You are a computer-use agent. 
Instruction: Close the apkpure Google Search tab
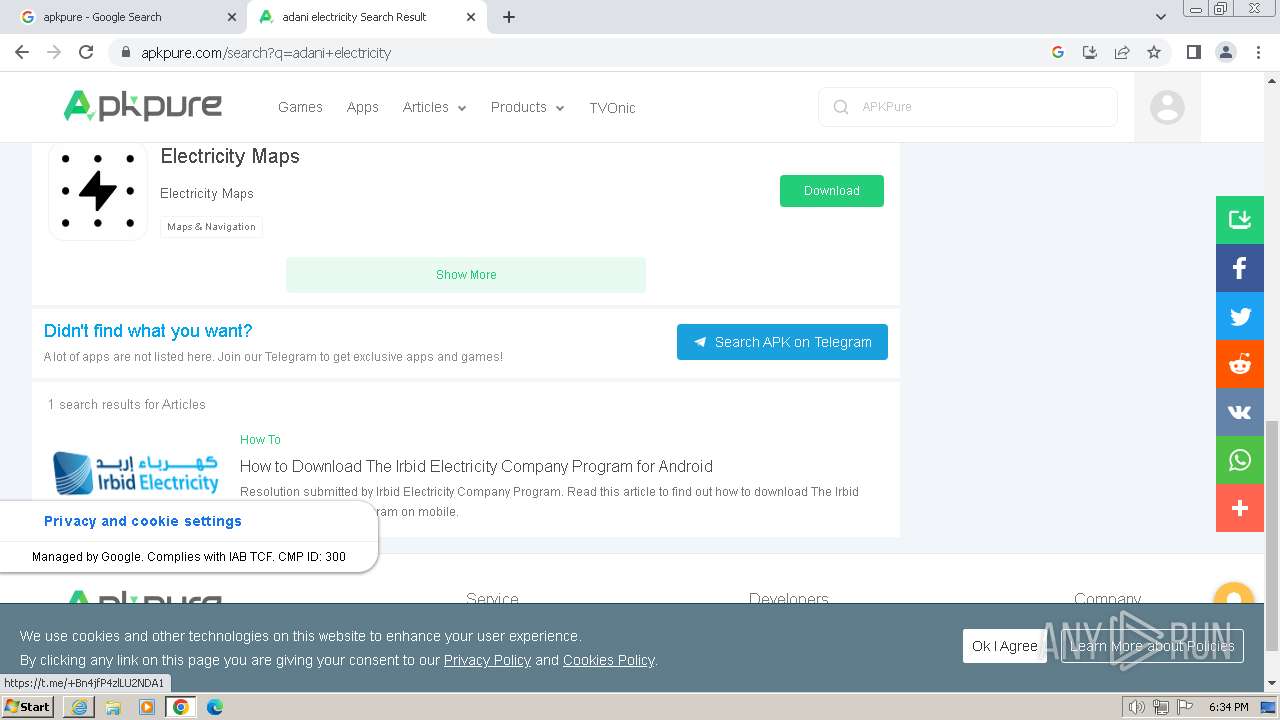coord(232,17)
